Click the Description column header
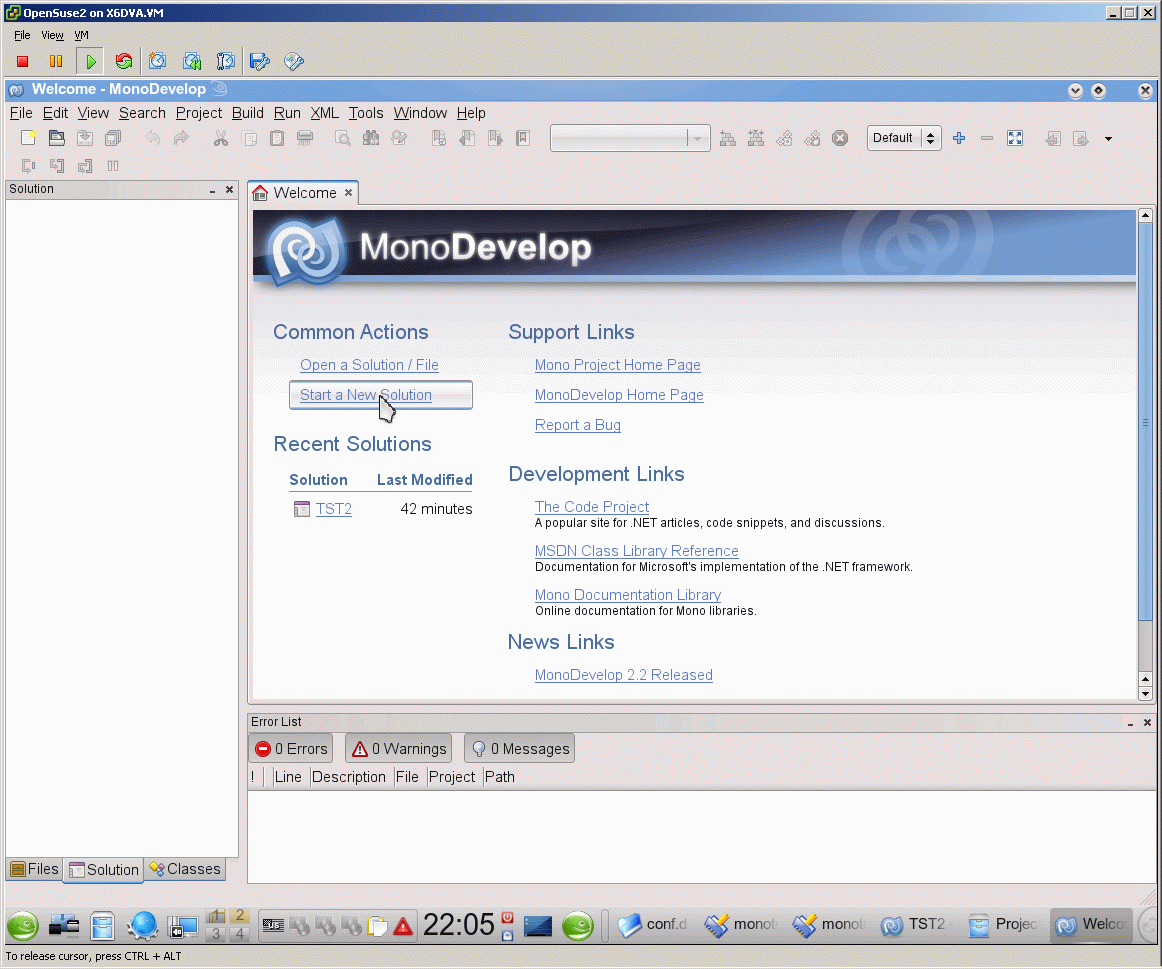The width and height of the screenshot is (1162, 969). [x=348, y=777]
